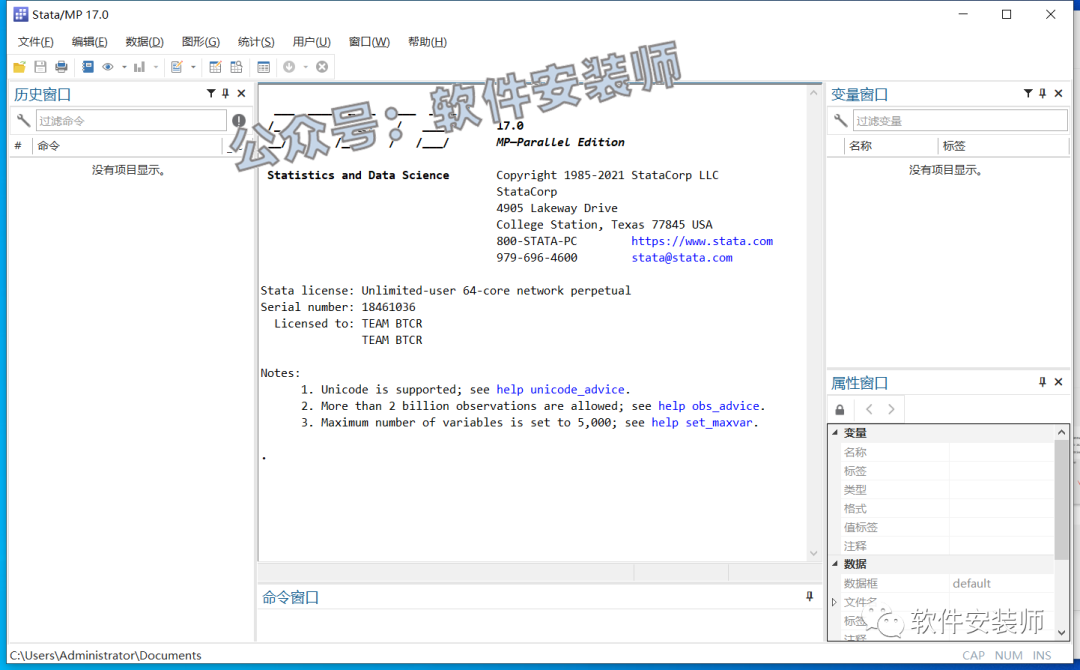1080x670 pixels.
Task: Open the 图形(G) menu
Action: click(200, 42)
